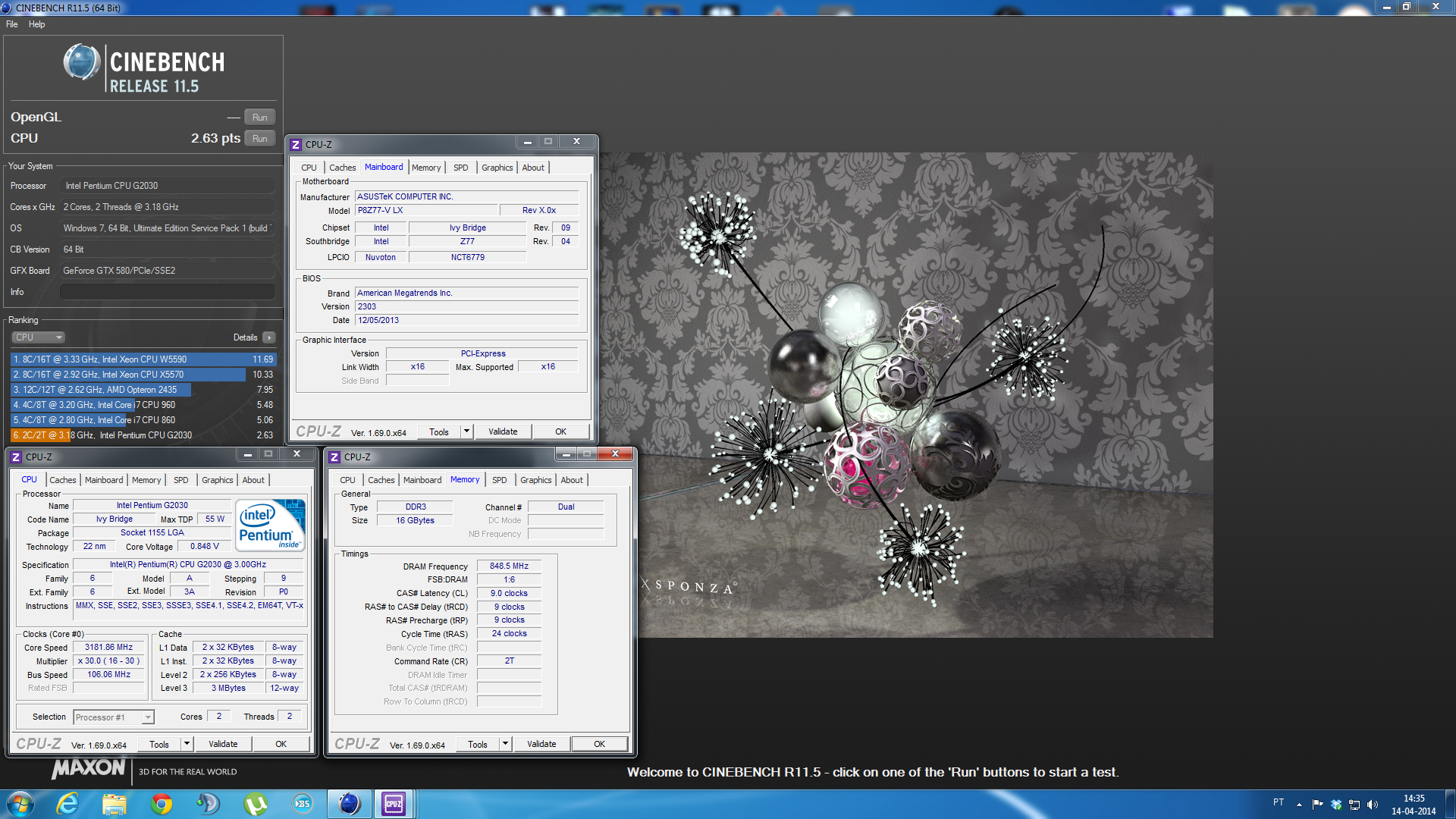Image resolution: width=1456 pixels, height=819 pixels.
Task: Click the Cinebench logo sphere
Action: (81, 62)
